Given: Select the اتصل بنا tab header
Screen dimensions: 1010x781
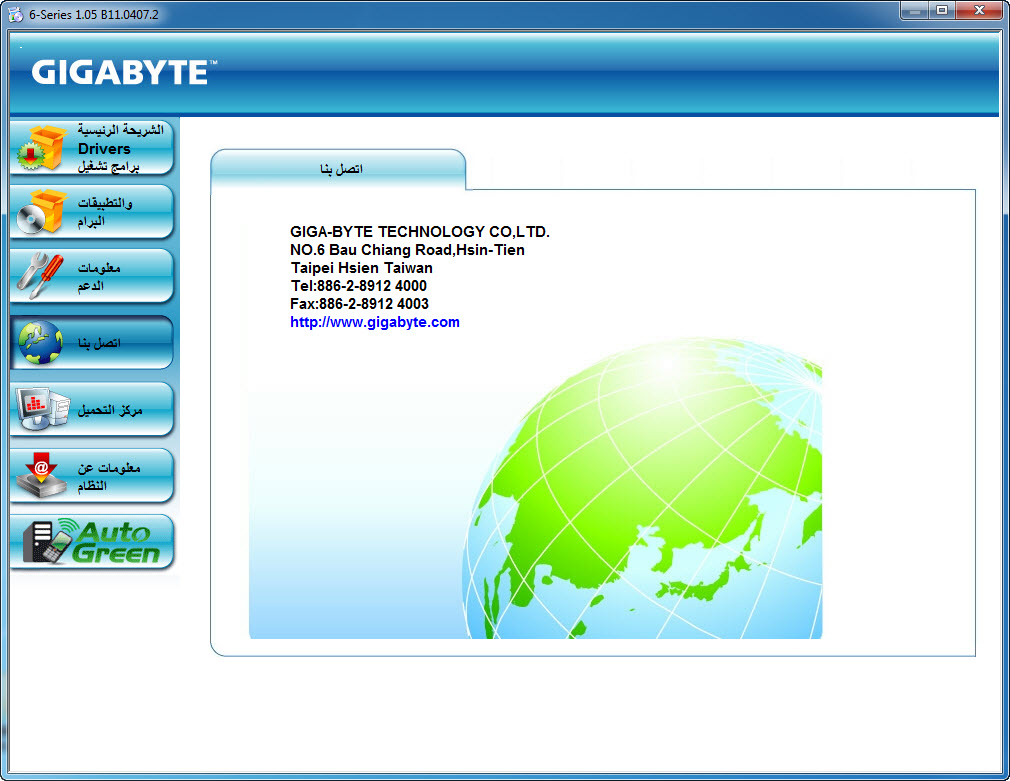Looking at the screenshot, I should click(338, 169).
